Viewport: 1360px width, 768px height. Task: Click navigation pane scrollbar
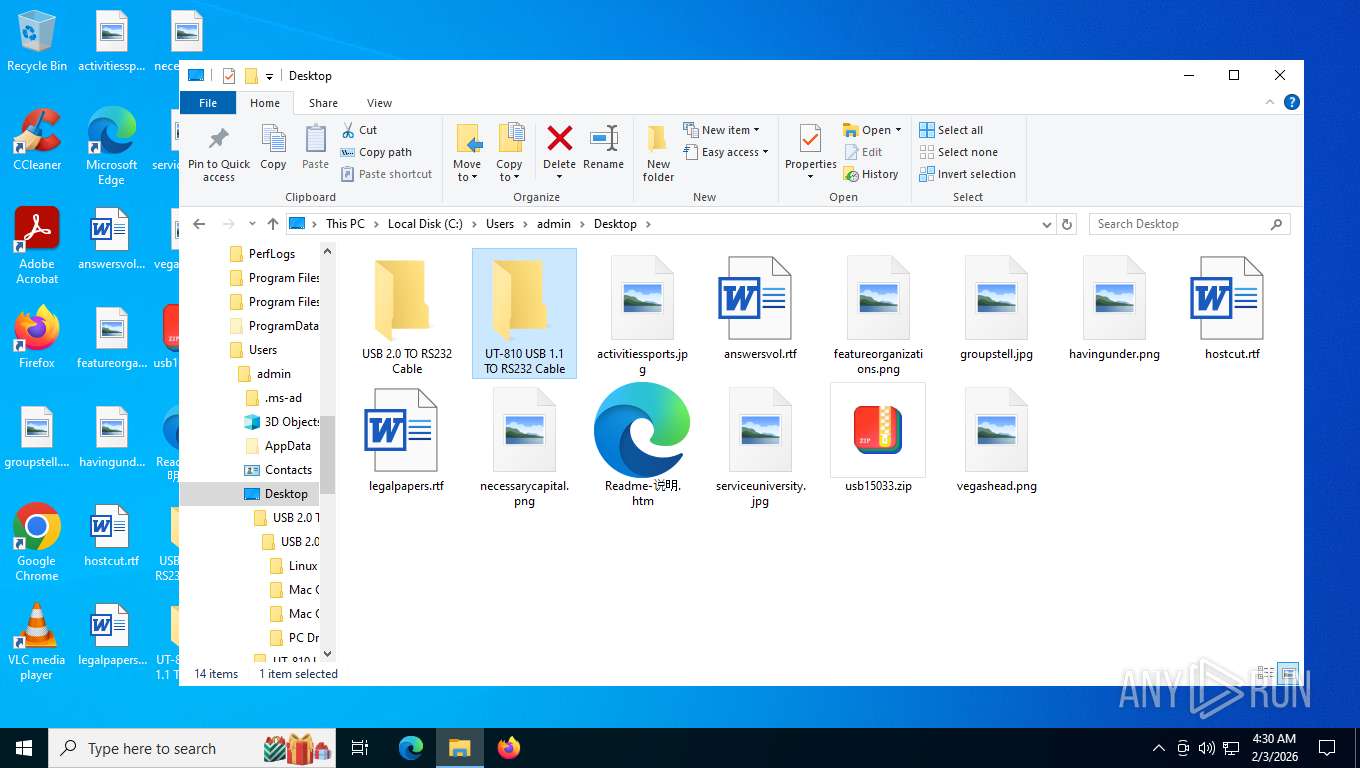pyautogui.click(x=328, y=455)
